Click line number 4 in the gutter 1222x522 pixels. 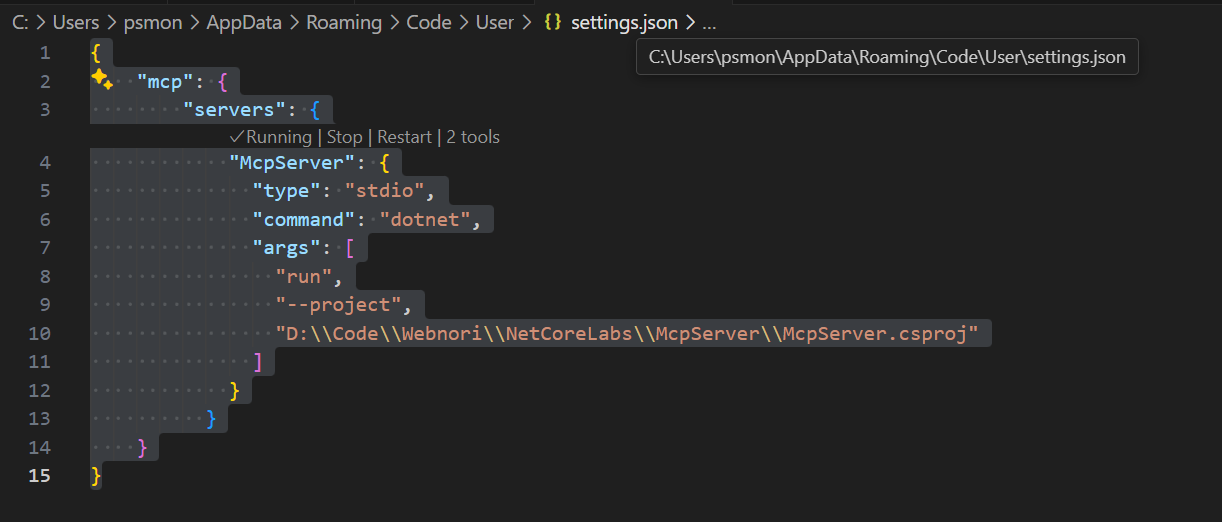pyautogui.click(x=44, y=162)
